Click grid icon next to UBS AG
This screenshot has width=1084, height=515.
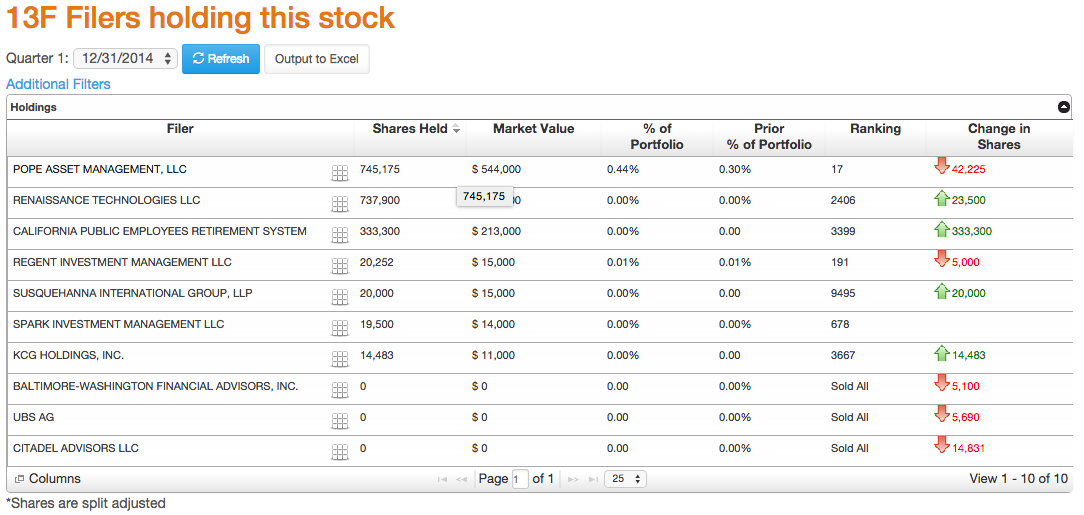pyautogui.click(x=339, y=421)
